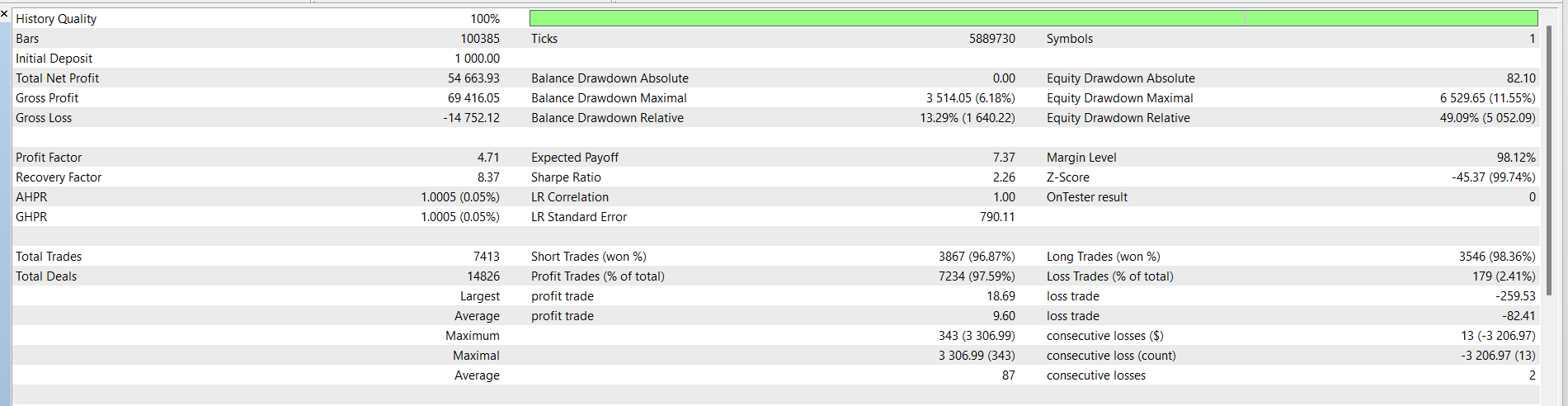
Task: Select the Z-Score value -45.37 (99.74%)
Action: click(1493, 177)
